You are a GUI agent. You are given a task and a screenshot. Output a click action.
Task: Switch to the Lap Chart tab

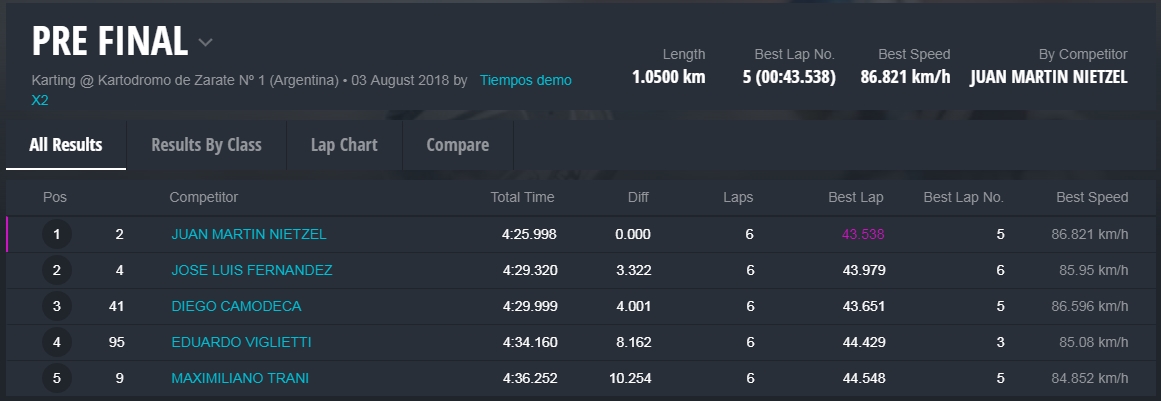(x=344, y=145)
